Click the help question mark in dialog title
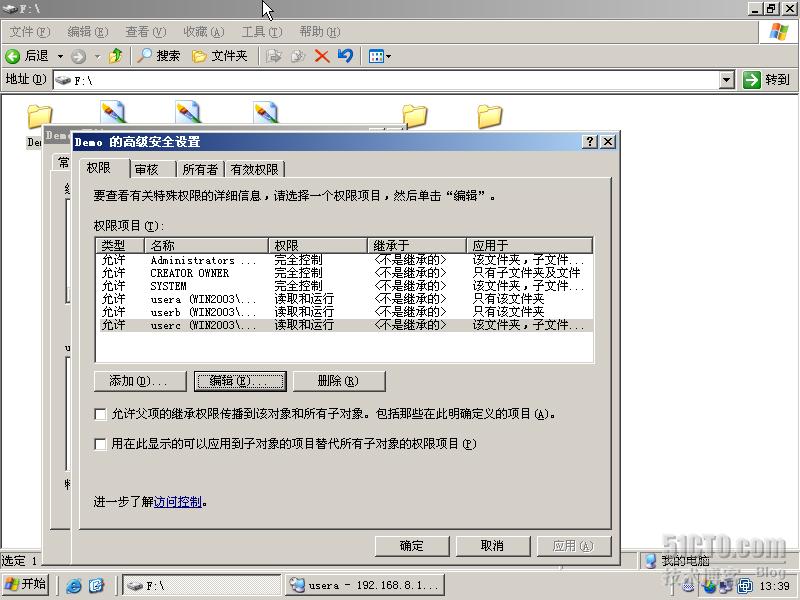This screenshot has width=800, height=600. pos(589,141)
